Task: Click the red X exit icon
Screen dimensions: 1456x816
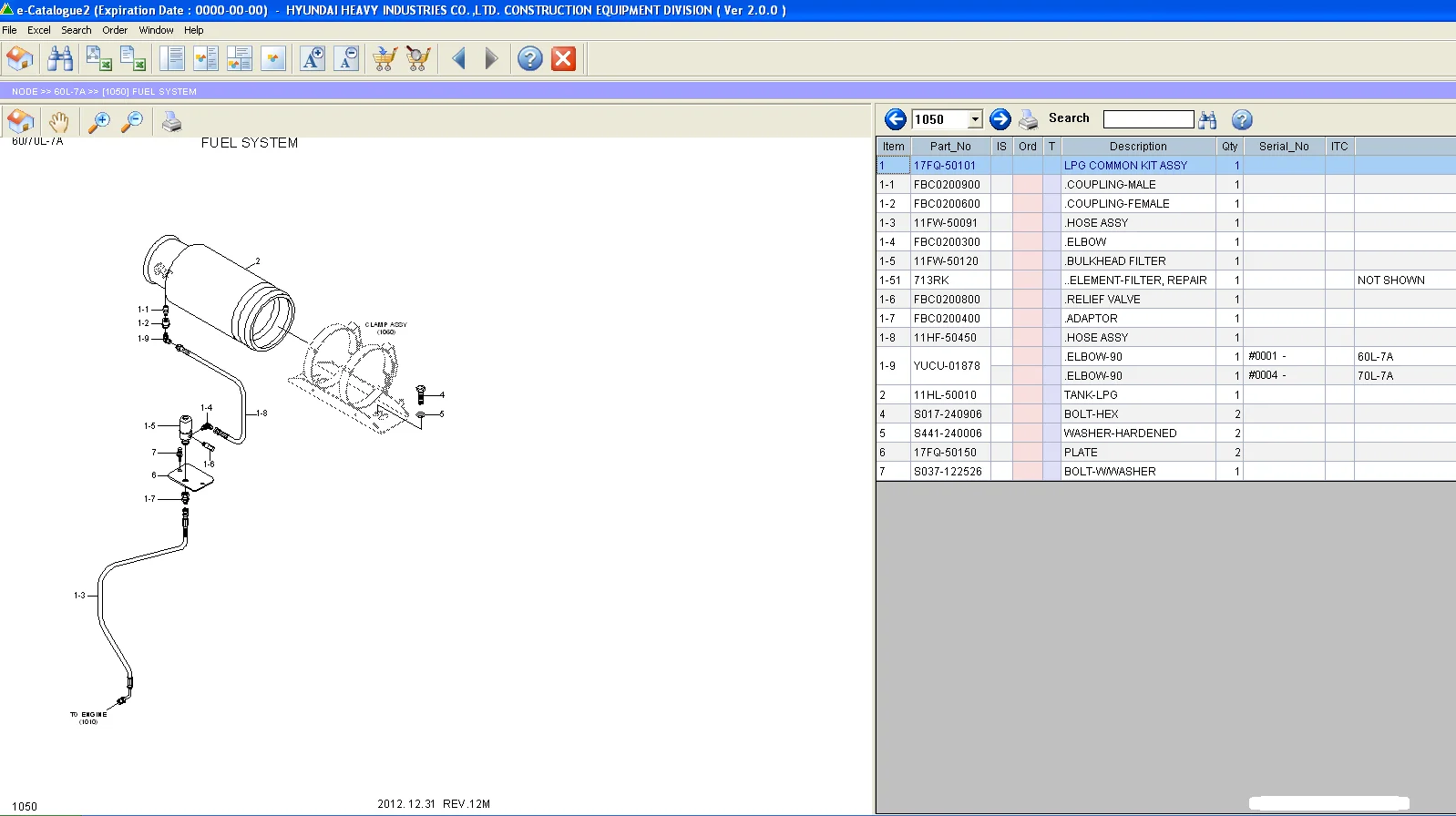Action: point(564,59)
